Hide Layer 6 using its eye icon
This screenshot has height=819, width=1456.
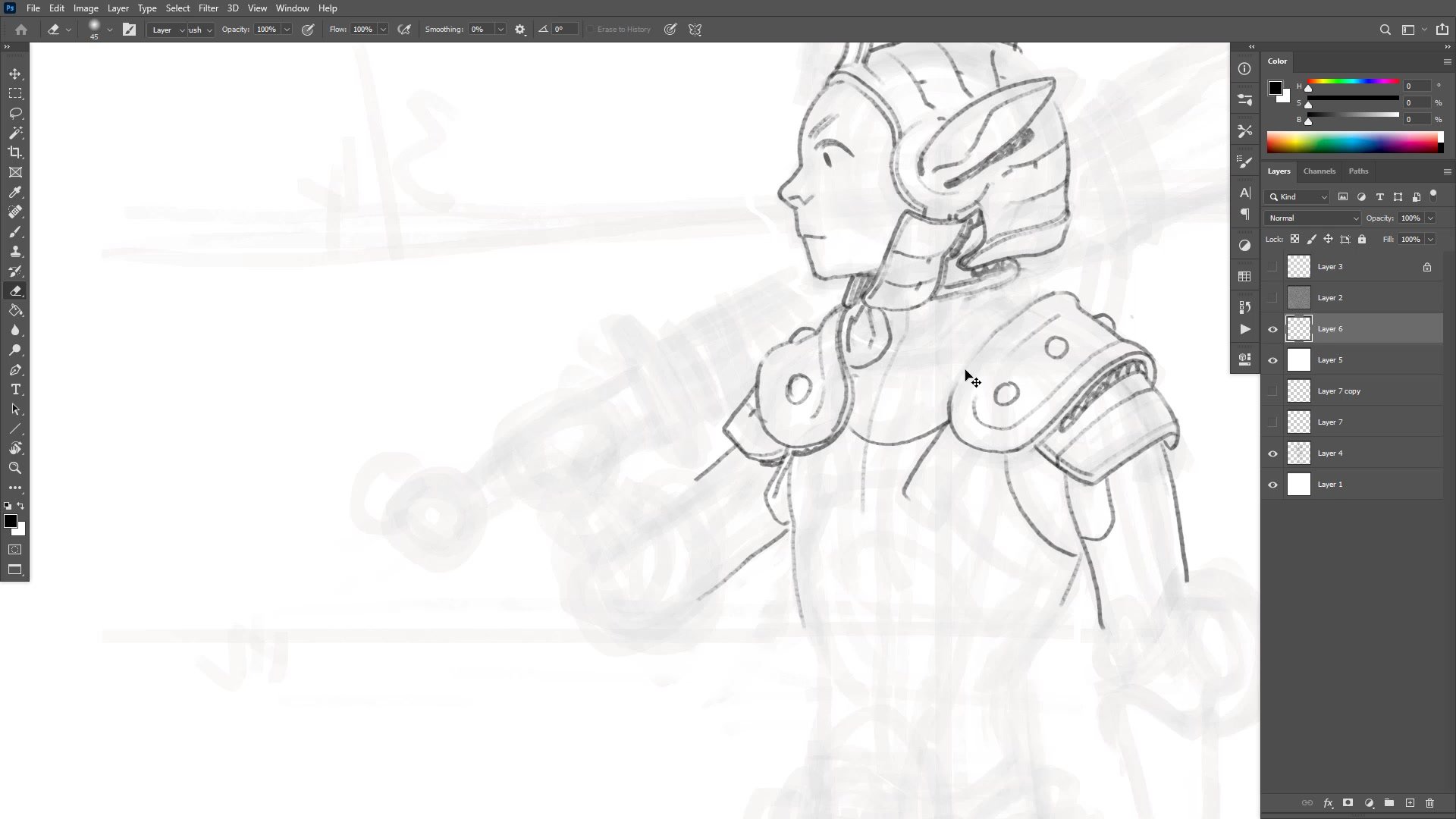[1272, 329]
